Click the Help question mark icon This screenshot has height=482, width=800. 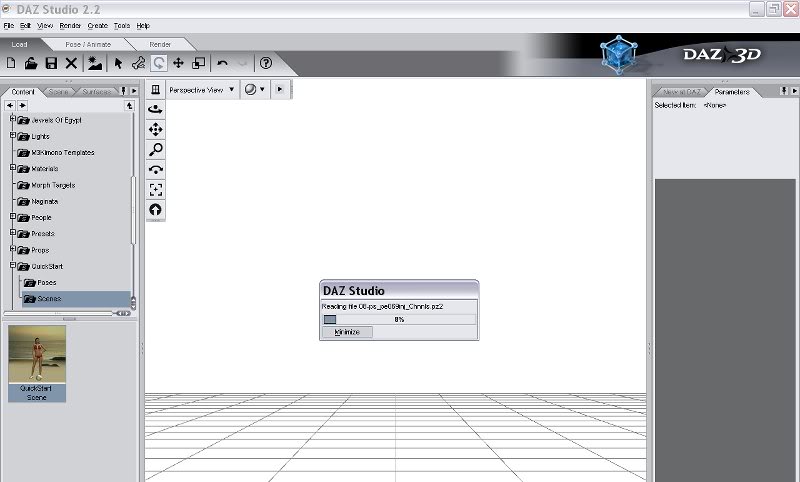tap(266, 63)
